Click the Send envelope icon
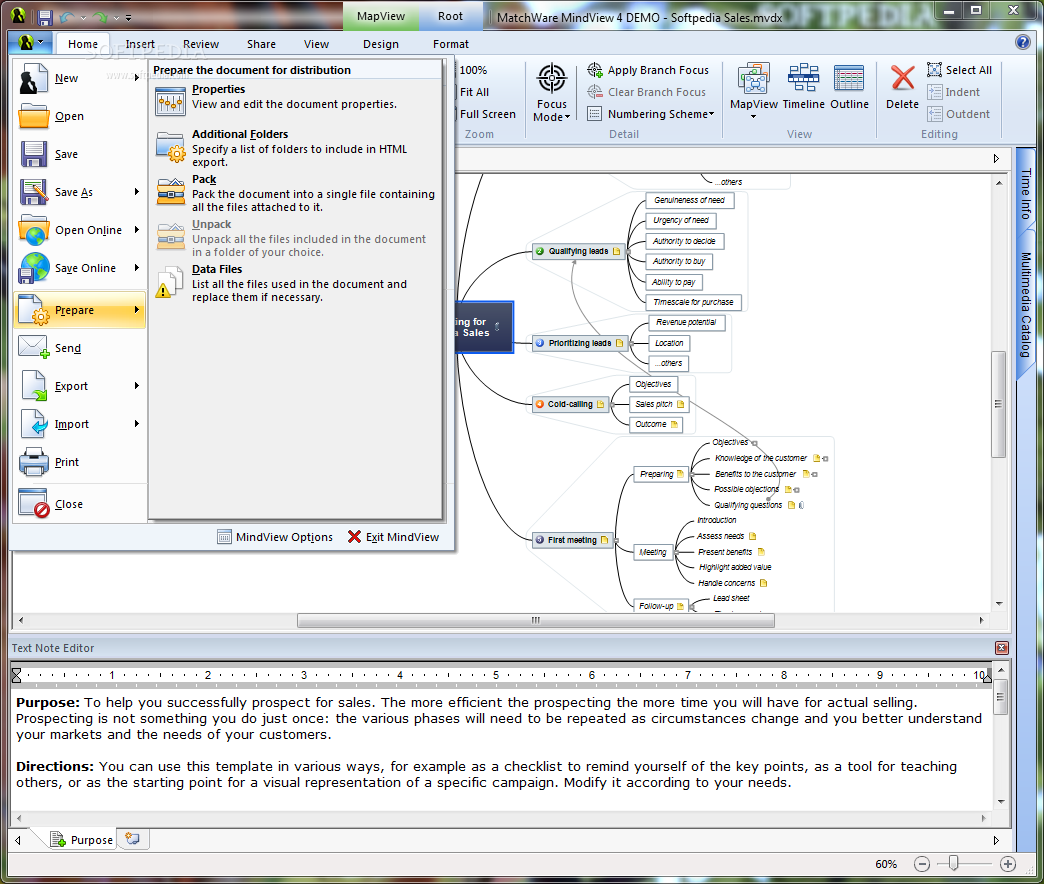This screenshot has height=884, width=1044. 33,347
